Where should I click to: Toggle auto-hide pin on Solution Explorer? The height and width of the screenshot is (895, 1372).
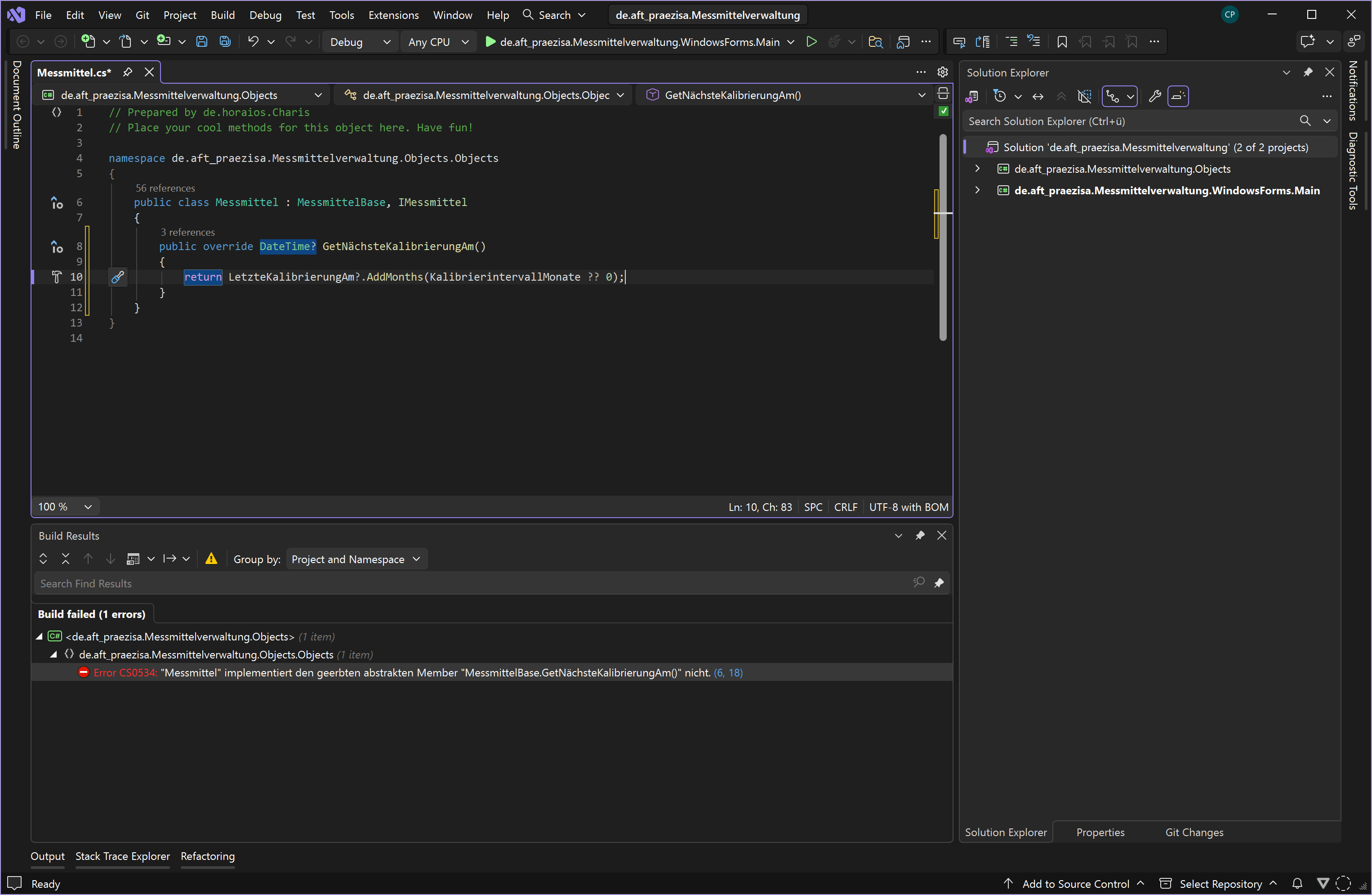tap(1308, 72)
